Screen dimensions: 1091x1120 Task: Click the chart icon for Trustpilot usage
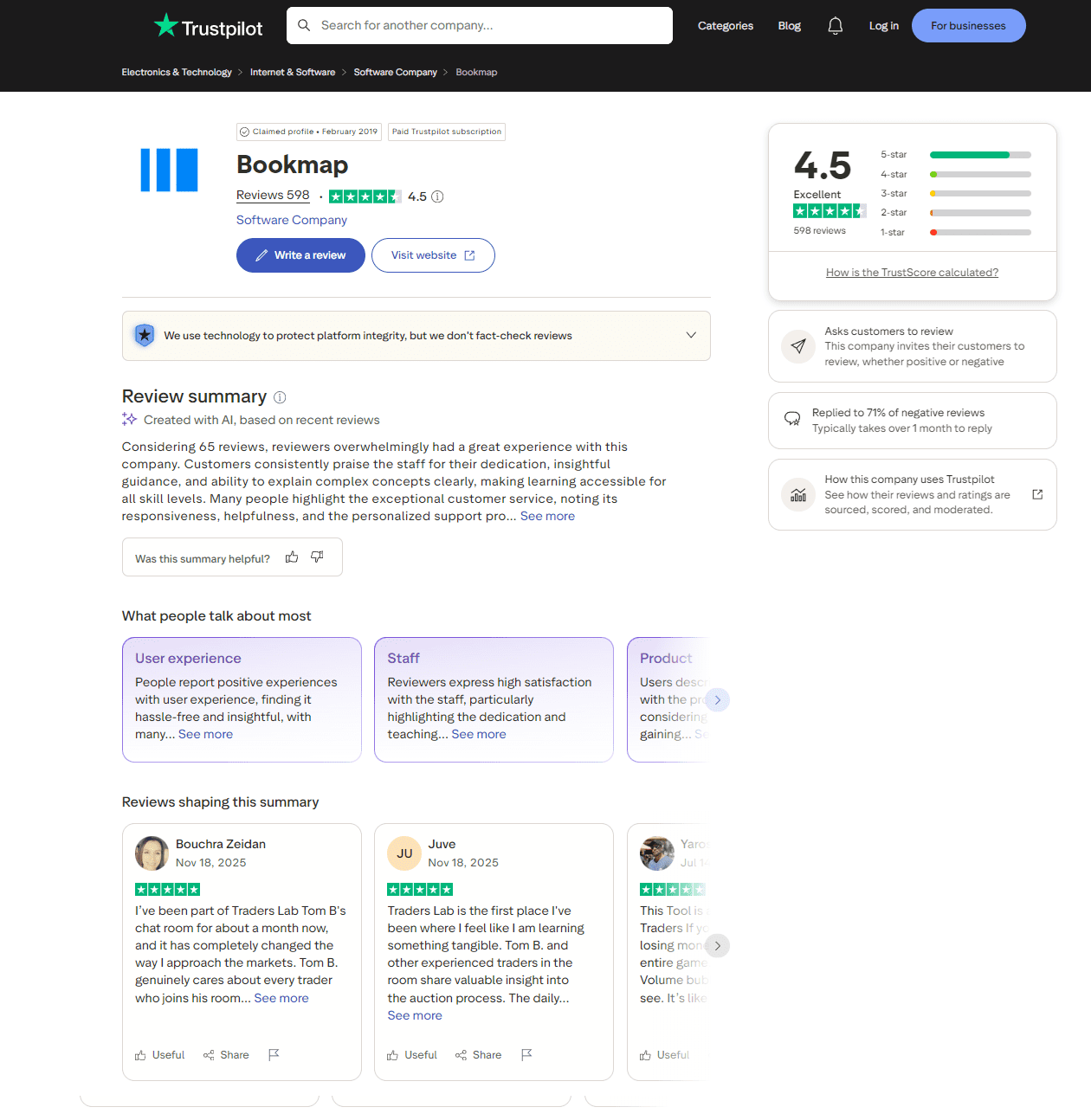pos(798,494)
